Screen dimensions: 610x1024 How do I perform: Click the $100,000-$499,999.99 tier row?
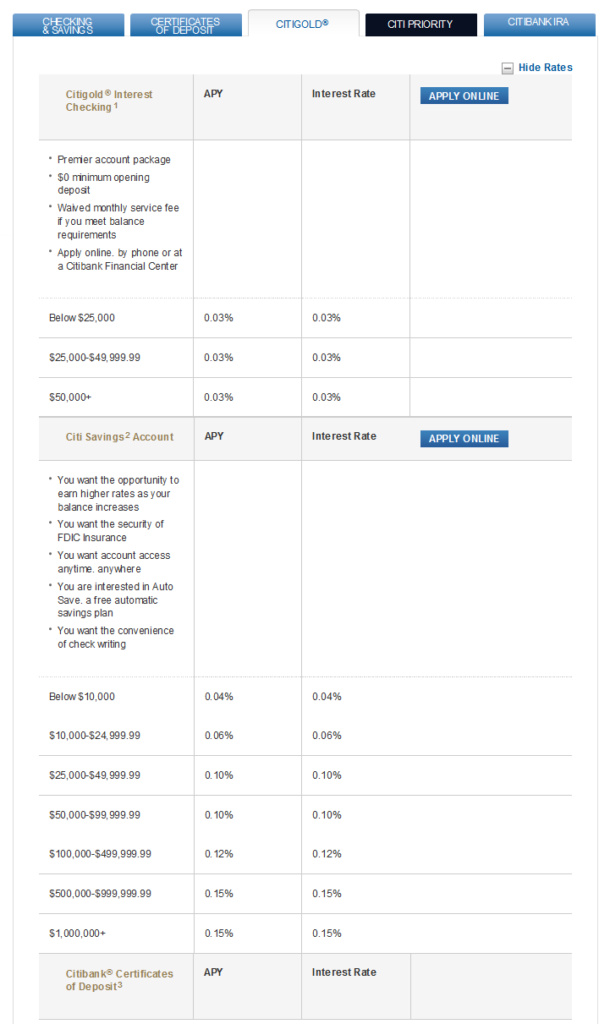100,854
